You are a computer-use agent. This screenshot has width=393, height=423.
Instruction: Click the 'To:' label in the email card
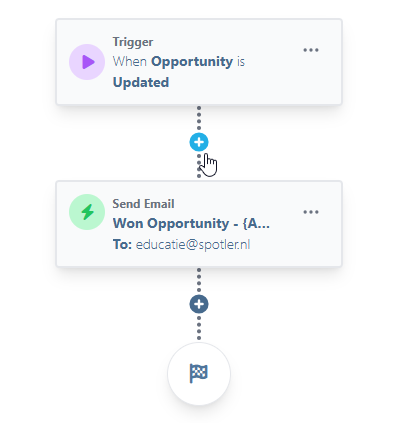coord(122,244)
